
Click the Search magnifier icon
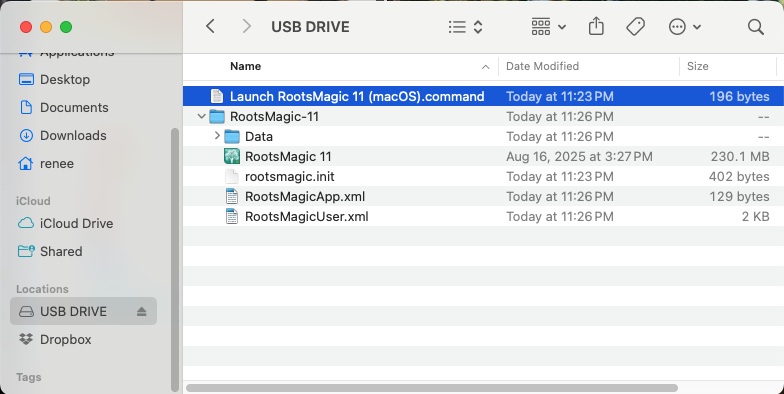point(756,26)
